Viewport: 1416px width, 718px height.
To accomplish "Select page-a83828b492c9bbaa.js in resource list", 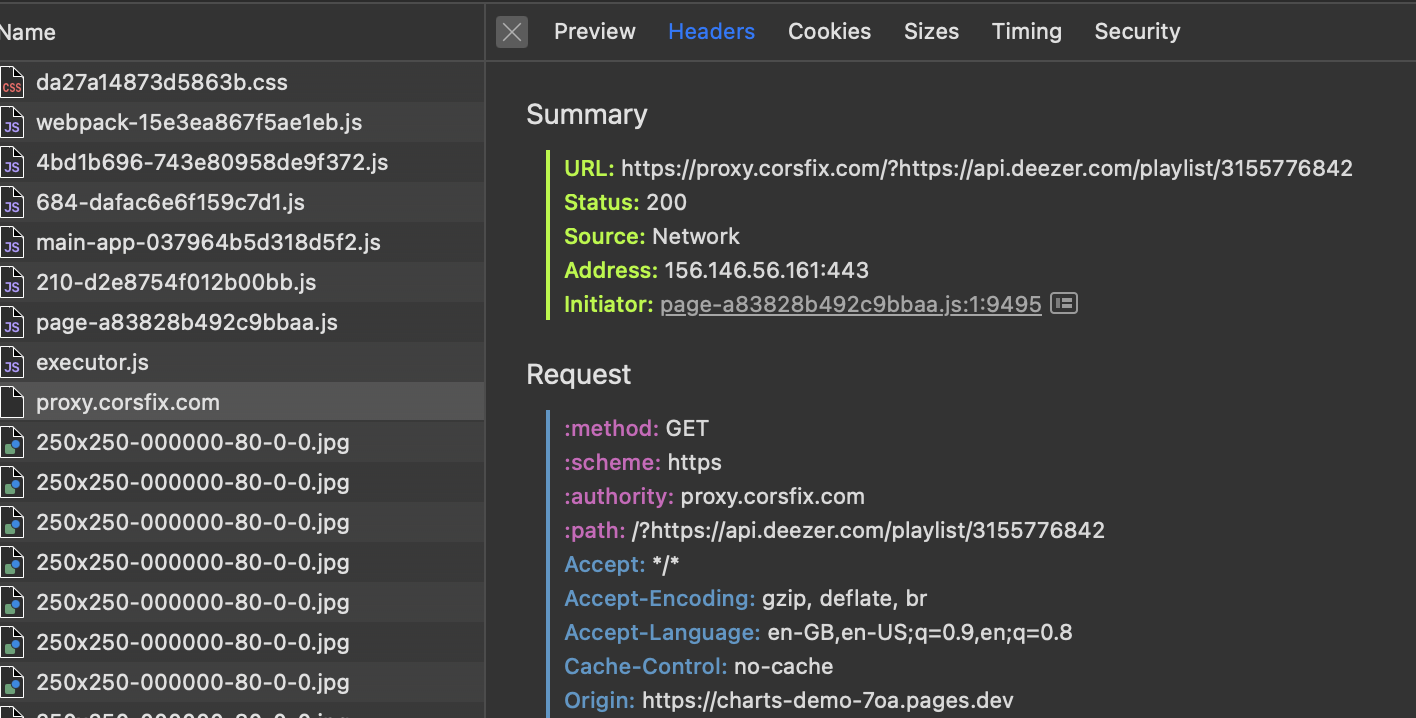I will [242, 322].
